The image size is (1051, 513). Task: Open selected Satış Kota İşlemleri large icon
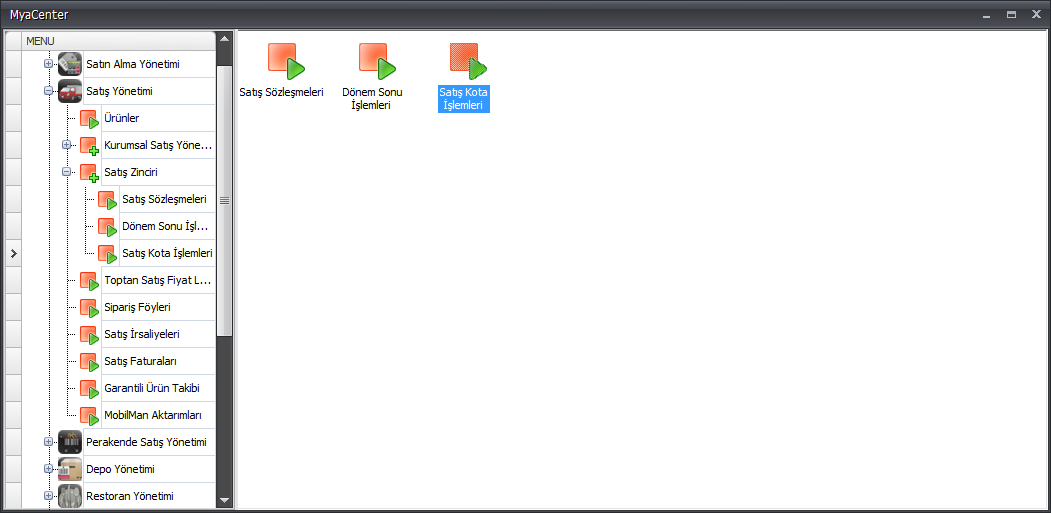tap(468, 61)
